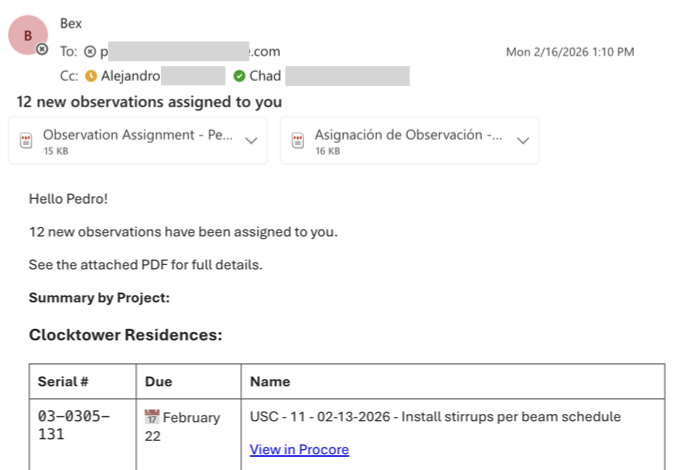Click serial number 03-0305-131 in the table

(73, 425)
